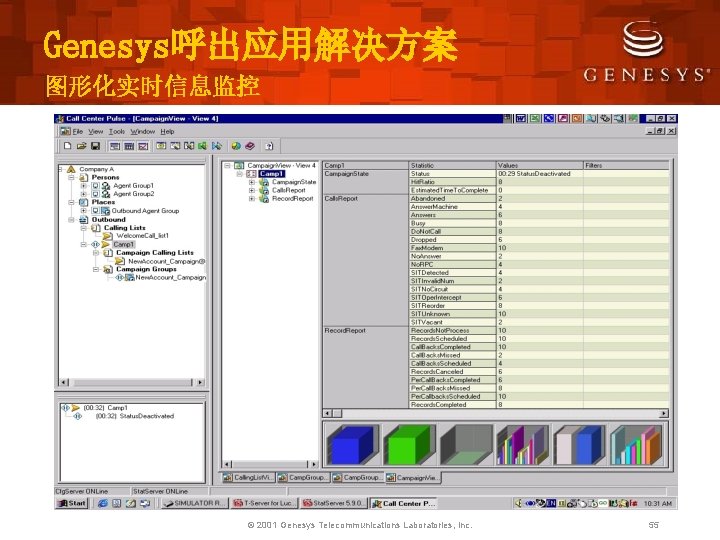Select Camp1 under Outbound in left tree
720x540 pixels.
pyautogui.click(x=124, y=244)
